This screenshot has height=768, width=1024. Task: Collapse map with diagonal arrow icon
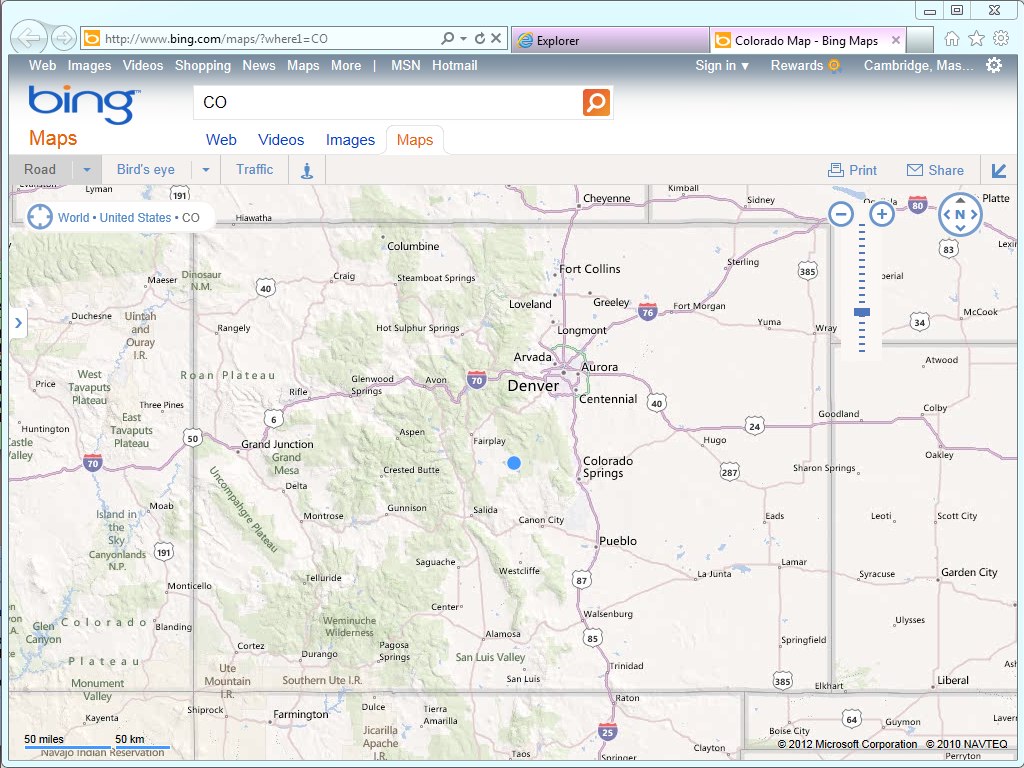coord(999,170)
